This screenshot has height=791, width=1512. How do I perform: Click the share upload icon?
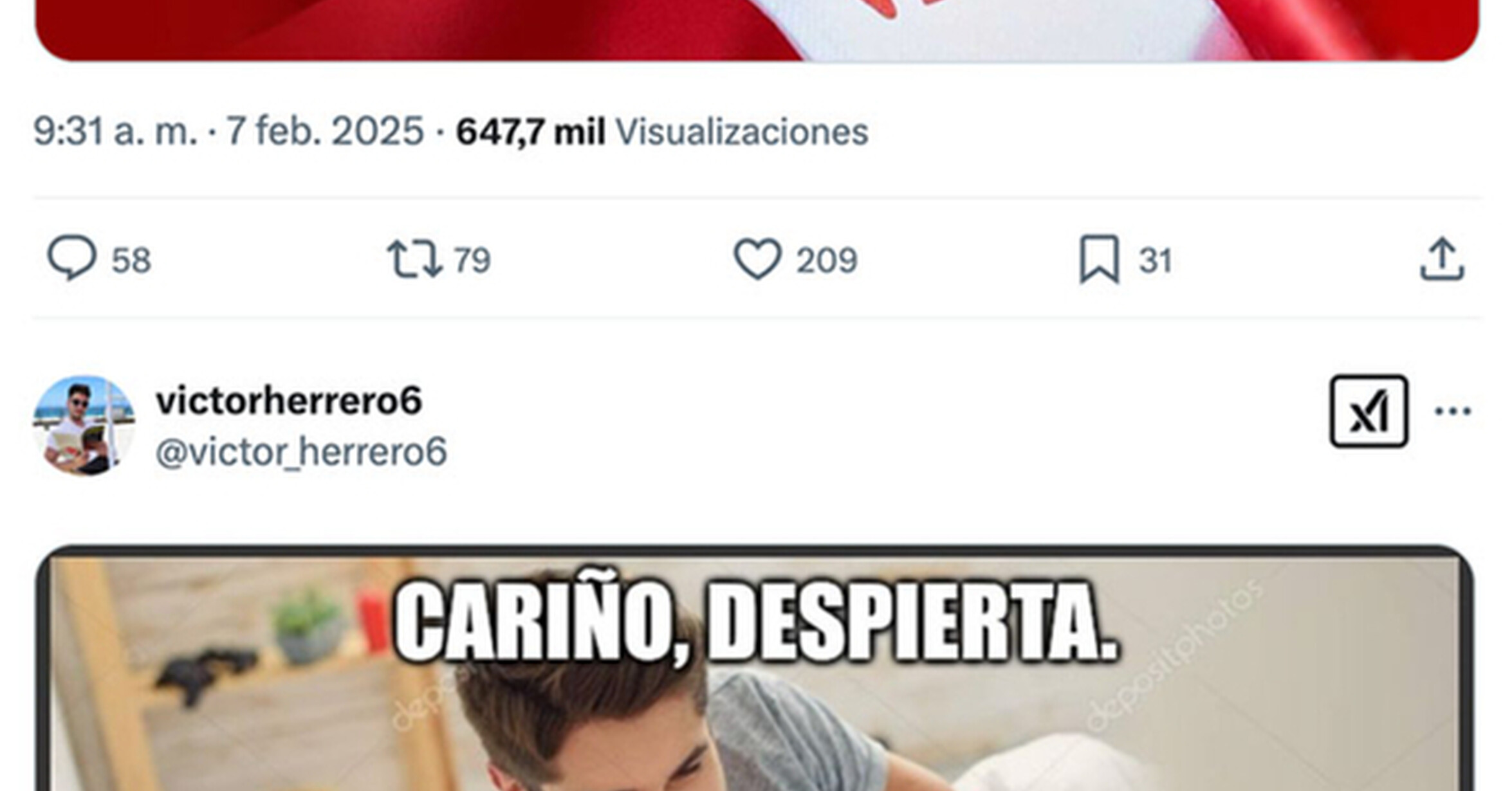pos(1442,259)
